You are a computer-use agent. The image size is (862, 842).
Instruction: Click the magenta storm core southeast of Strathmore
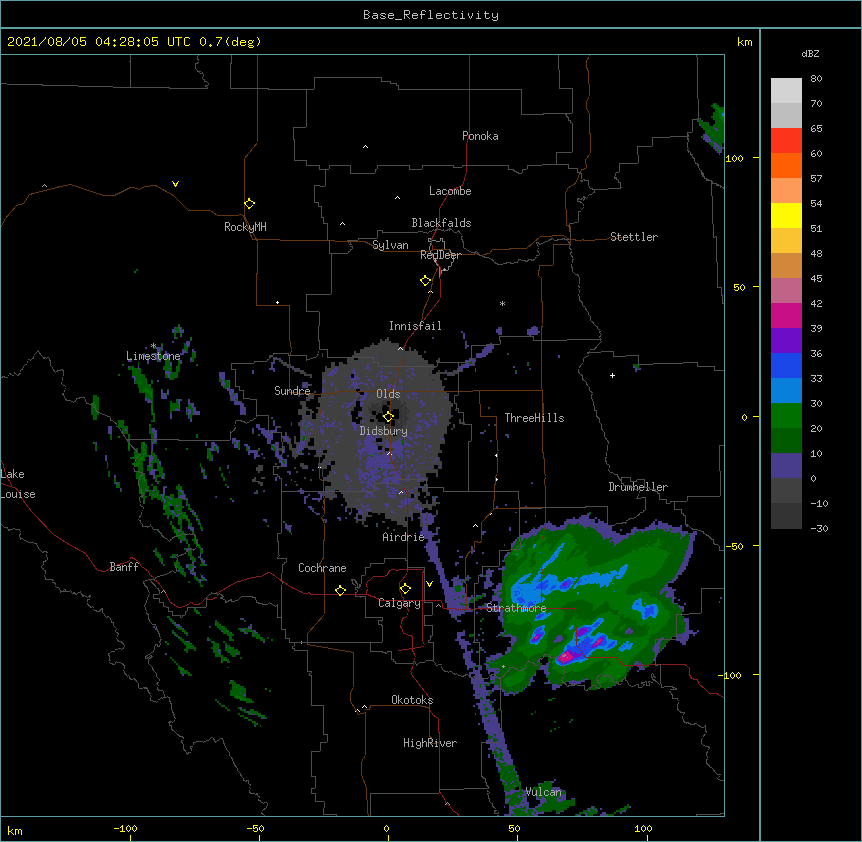(565, 656)
